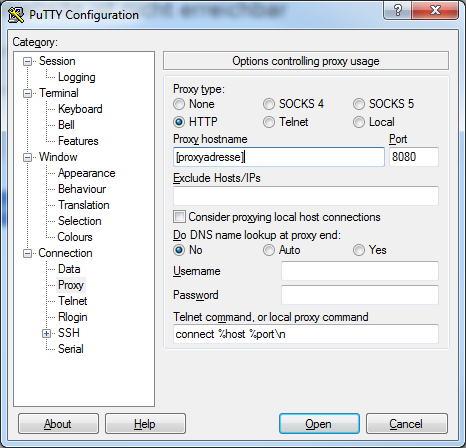
Task: Open the Telnet category in tree
Action: click(x=72, y=301)
